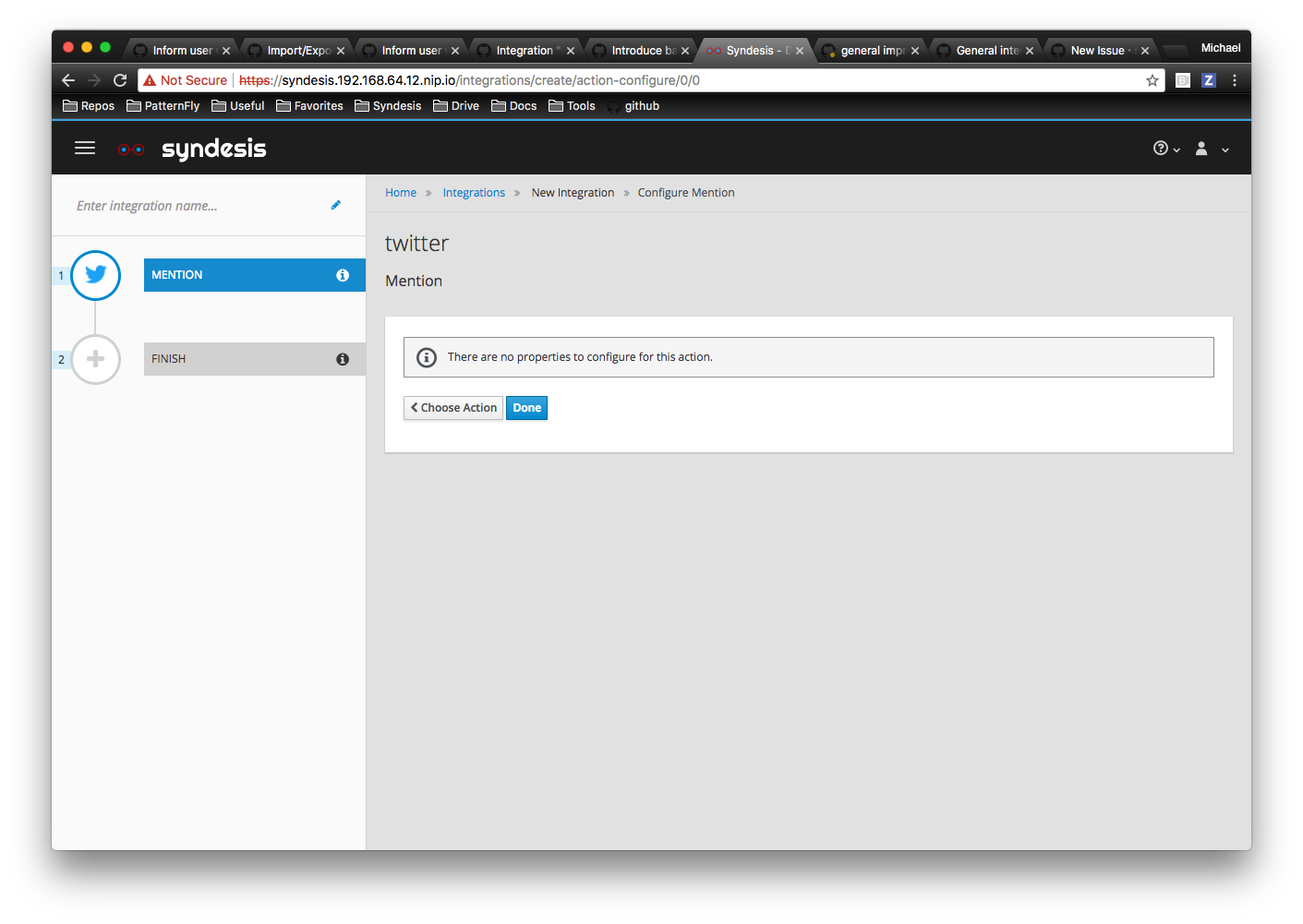Close the Import/Expo browser tab

point(341,51)
